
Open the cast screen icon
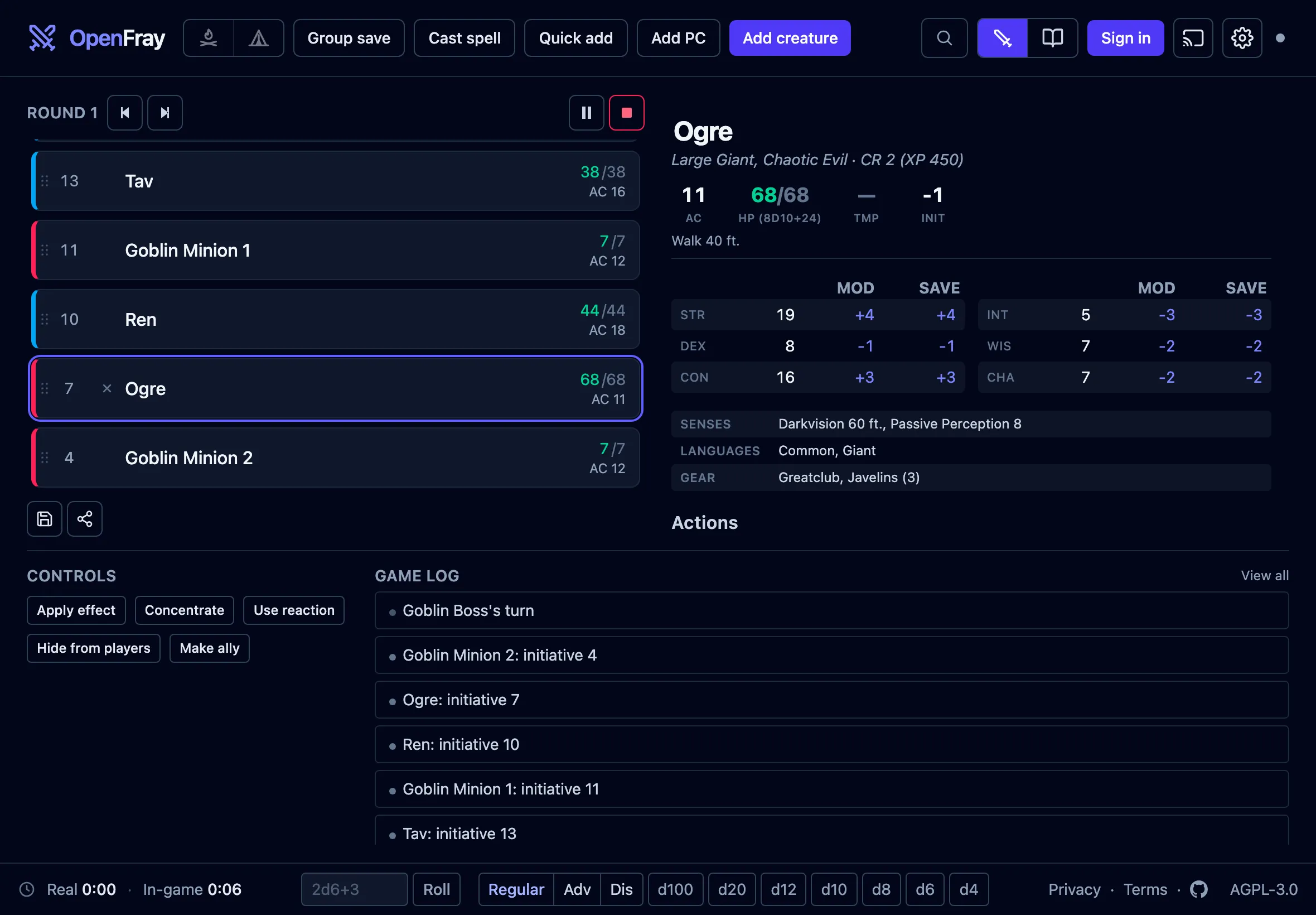coord(1193,38)
